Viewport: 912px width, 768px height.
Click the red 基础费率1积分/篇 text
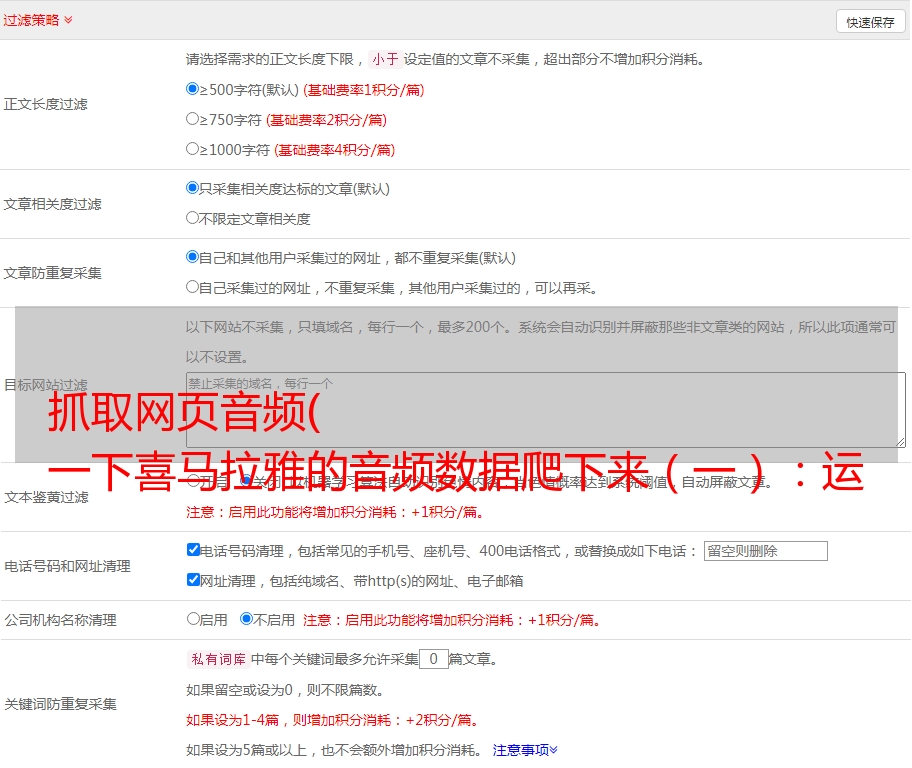point(364,90)
